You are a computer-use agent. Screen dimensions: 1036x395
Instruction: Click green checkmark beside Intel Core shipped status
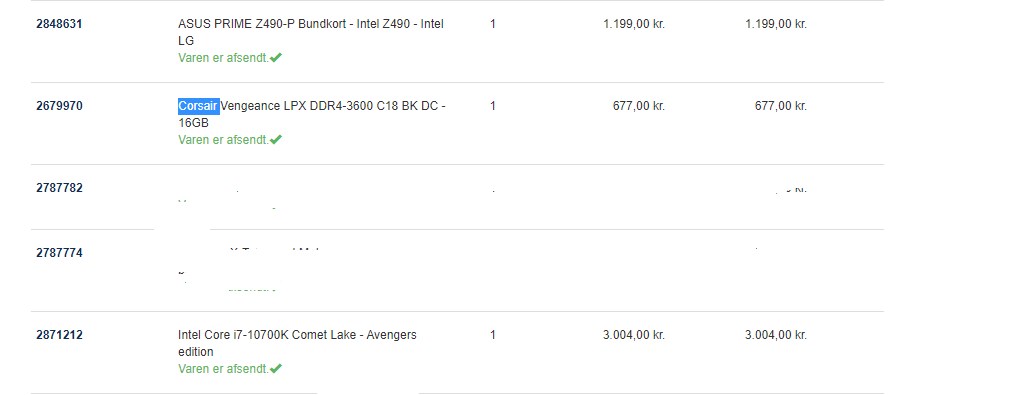[x=276, y=369]
